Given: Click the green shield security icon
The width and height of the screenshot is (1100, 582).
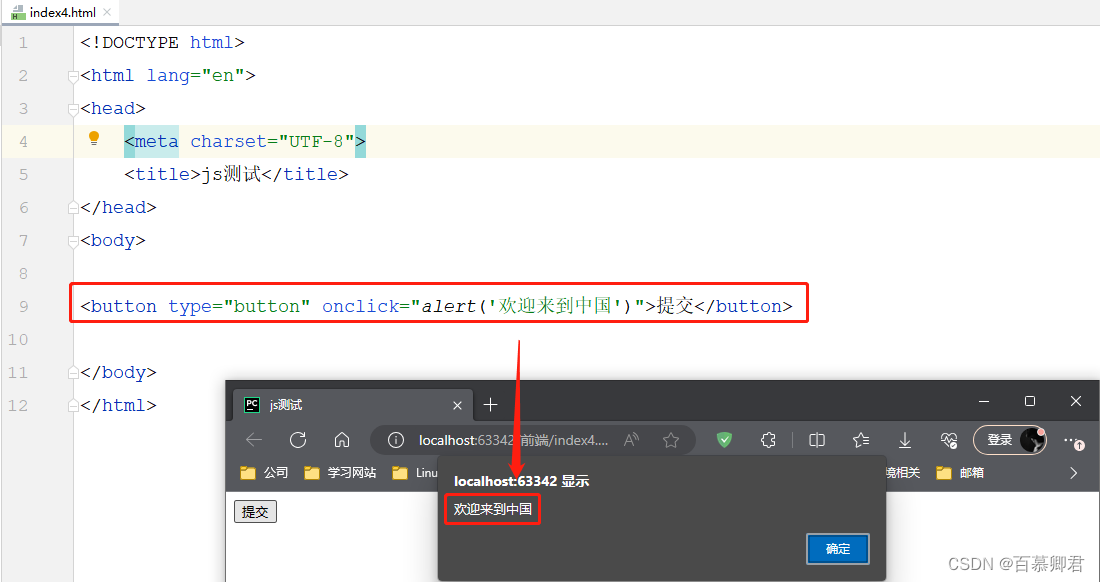Looking at the screenshot, I should pyautogui.click(x=725, y=440).
